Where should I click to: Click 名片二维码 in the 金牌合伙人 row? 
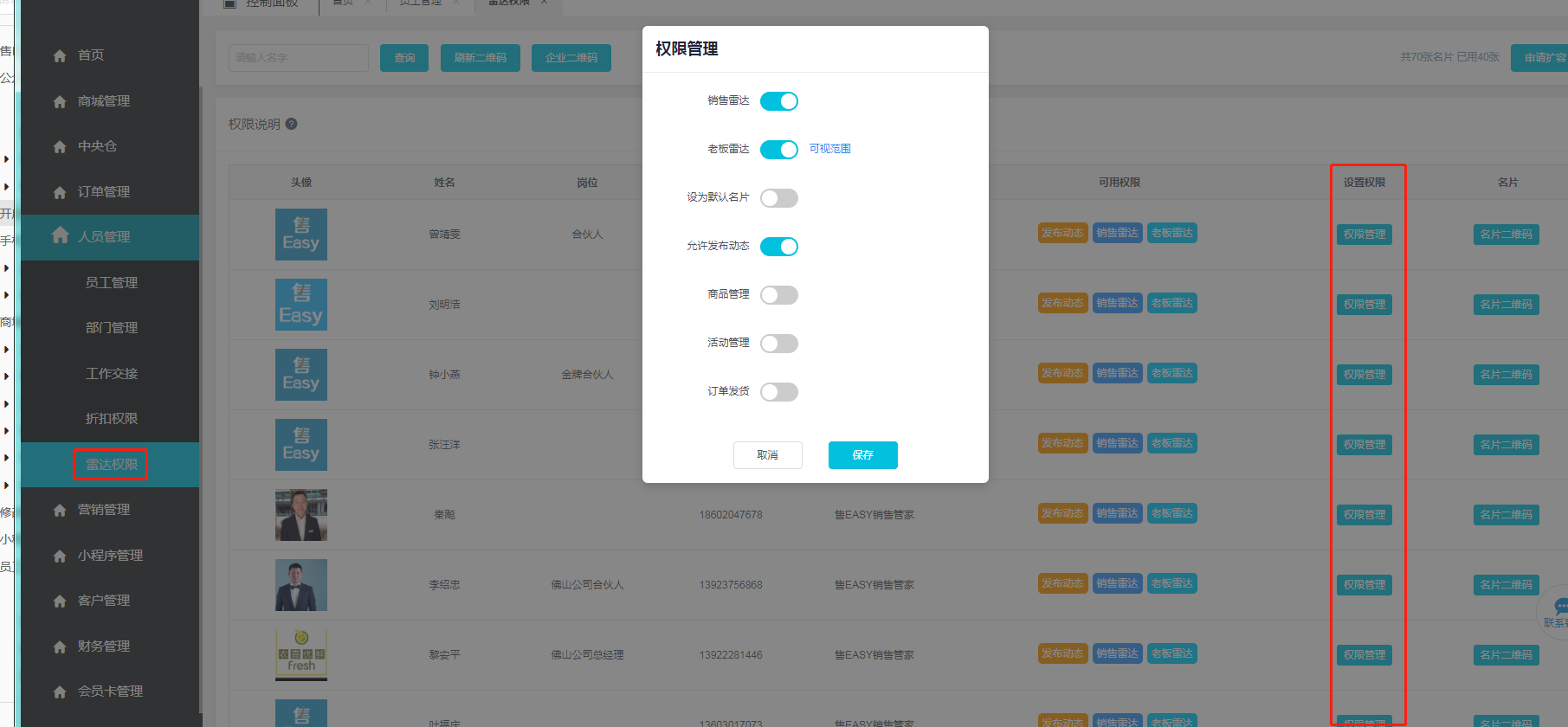[x=1507, y=375]
